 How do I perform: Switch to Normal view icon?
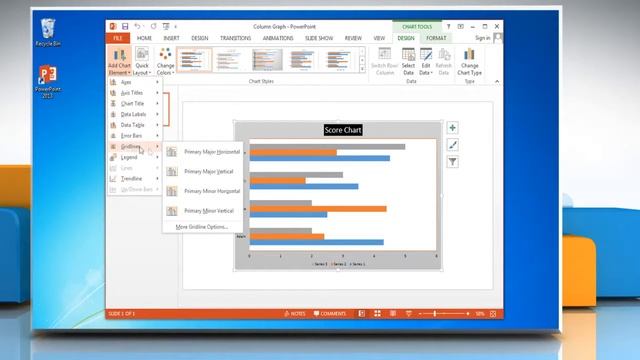362,313
